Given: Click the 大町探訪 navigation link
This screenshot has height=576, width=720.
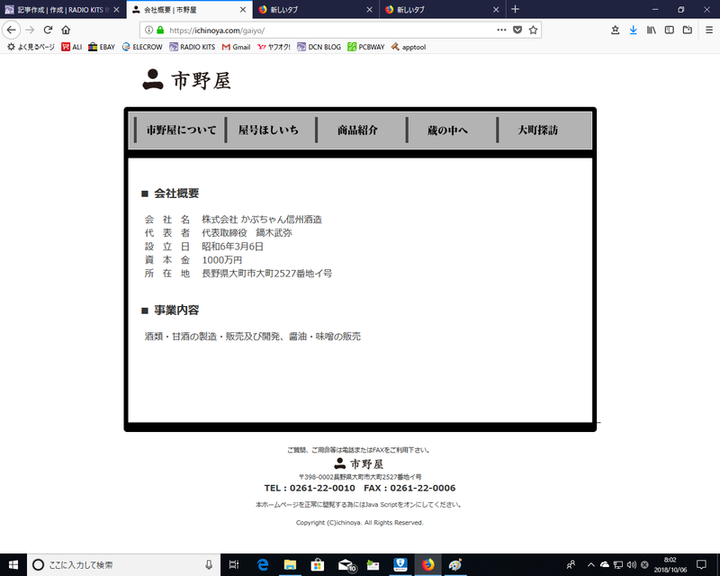Looking at the screenshot, I should pyautogui.click(x=538, y=131).
